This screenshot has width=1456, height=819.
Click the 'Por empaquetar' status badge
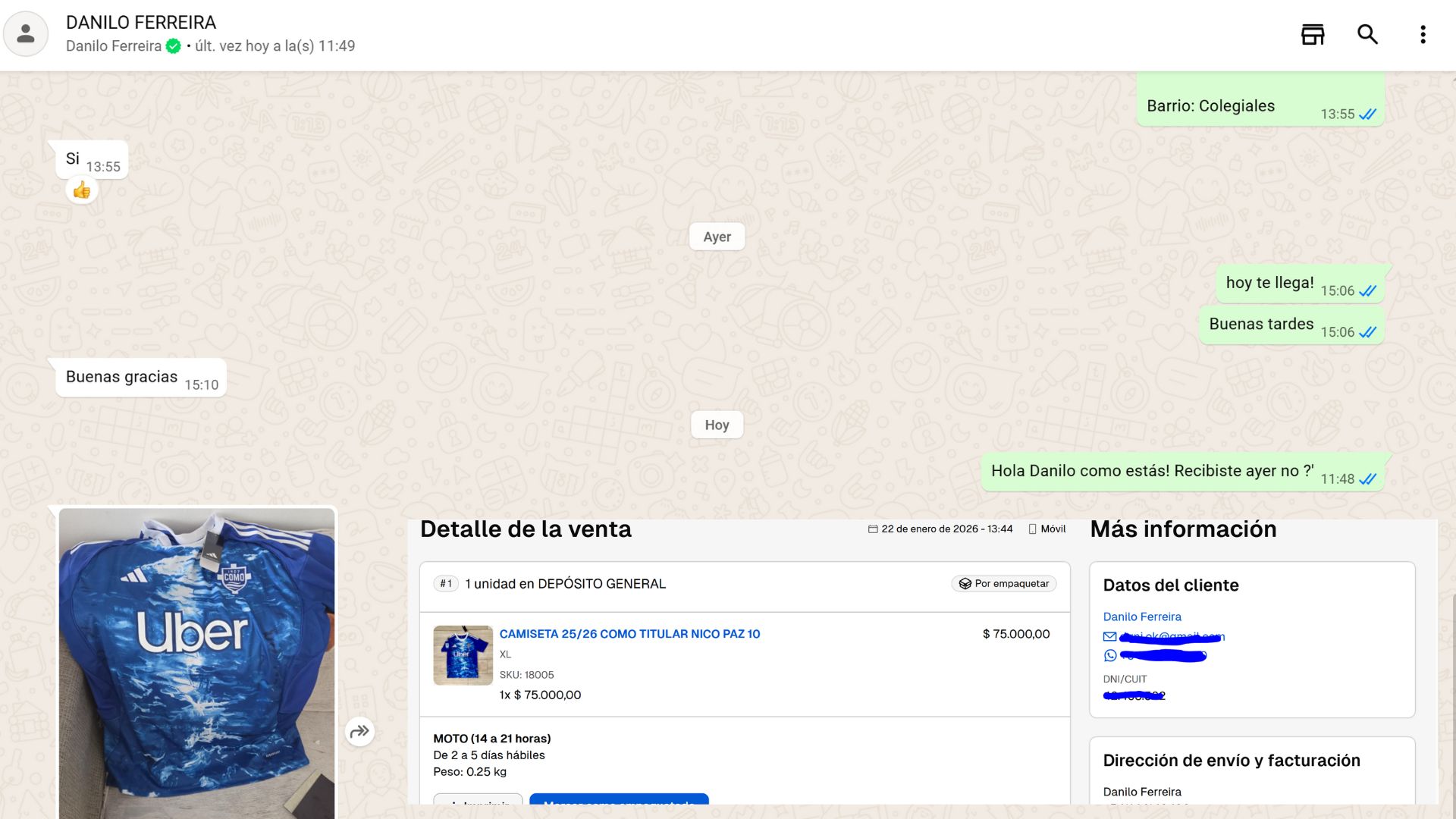1004,584
